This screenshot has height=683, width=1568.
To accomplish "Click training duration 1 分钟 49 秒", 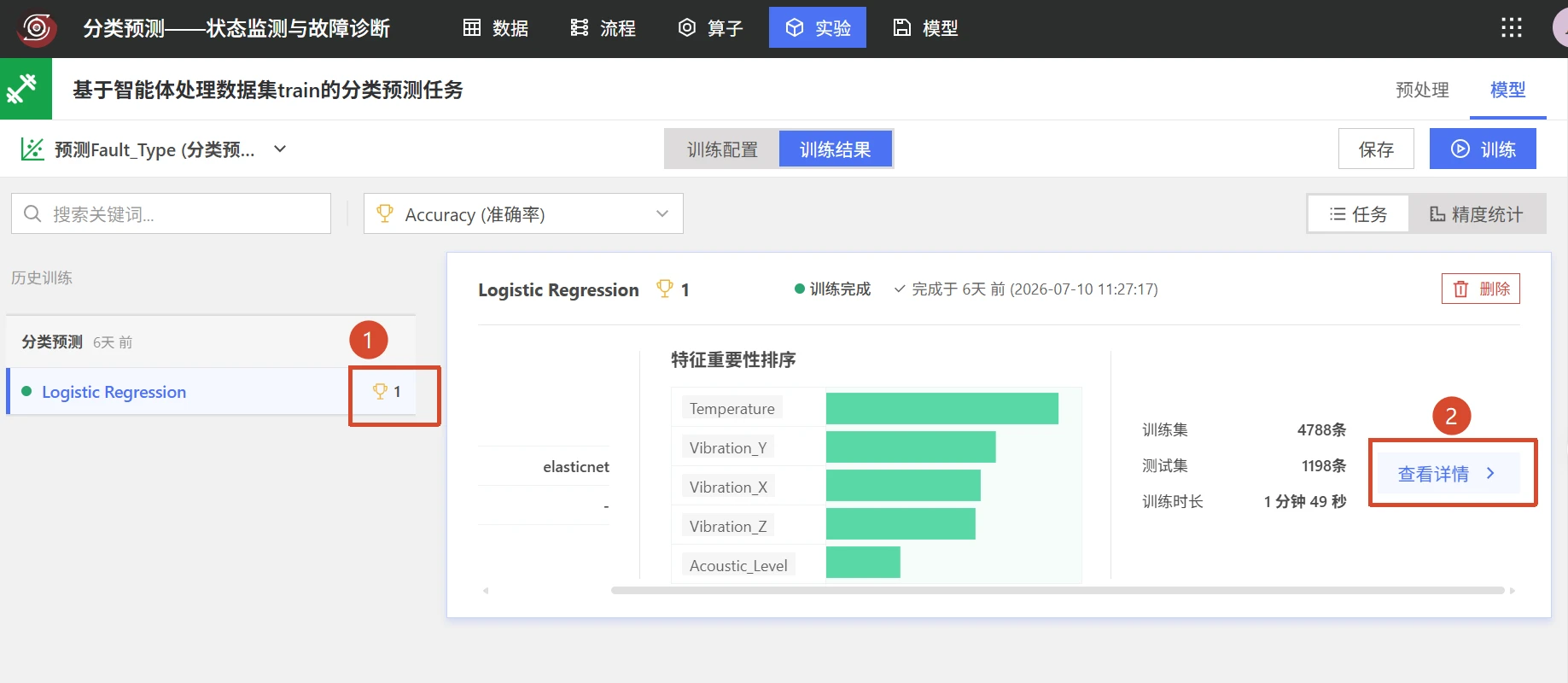I will coord(1305,501).
